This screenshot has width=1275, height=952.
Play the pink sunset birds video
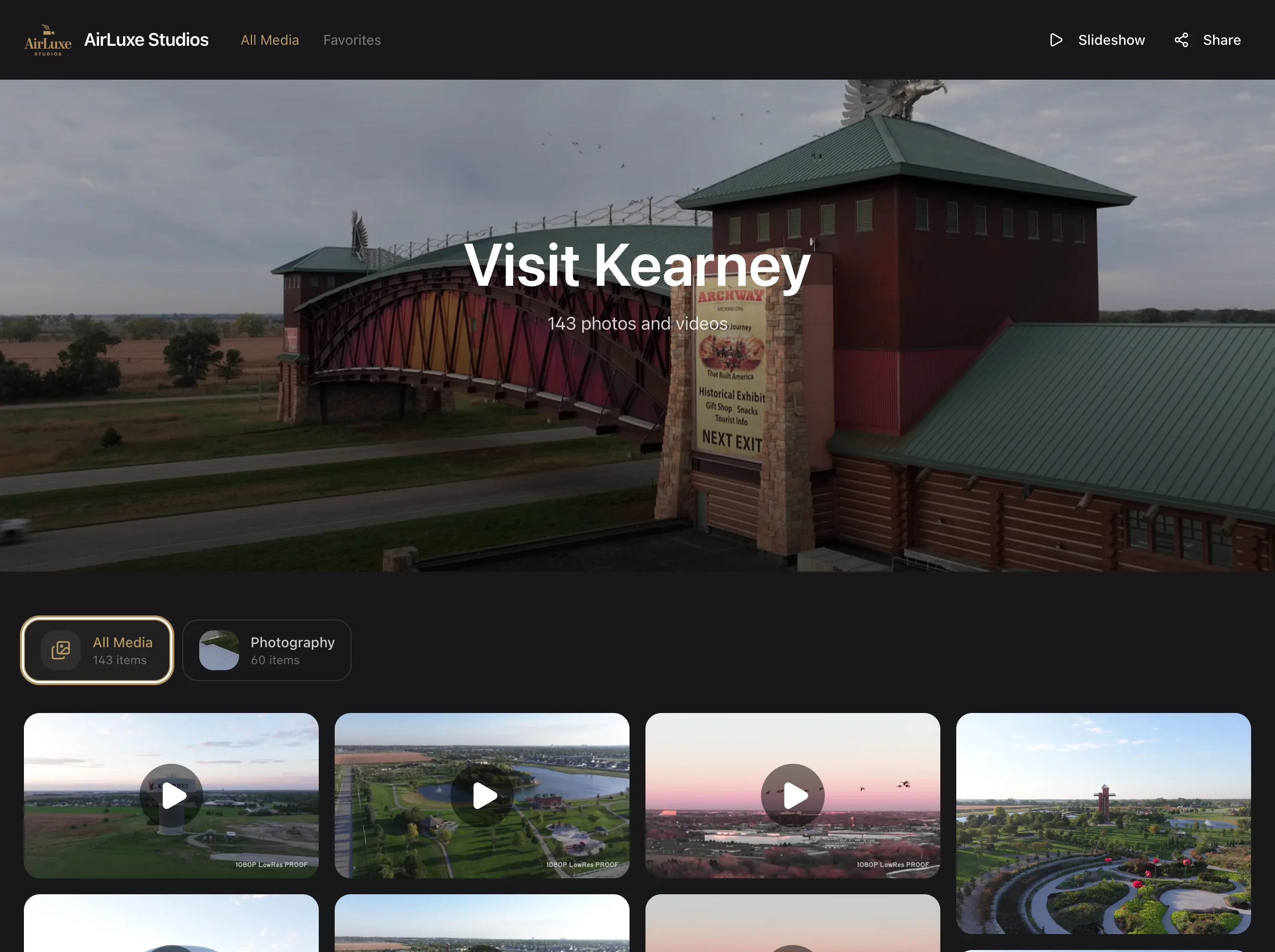click(792, 795)
